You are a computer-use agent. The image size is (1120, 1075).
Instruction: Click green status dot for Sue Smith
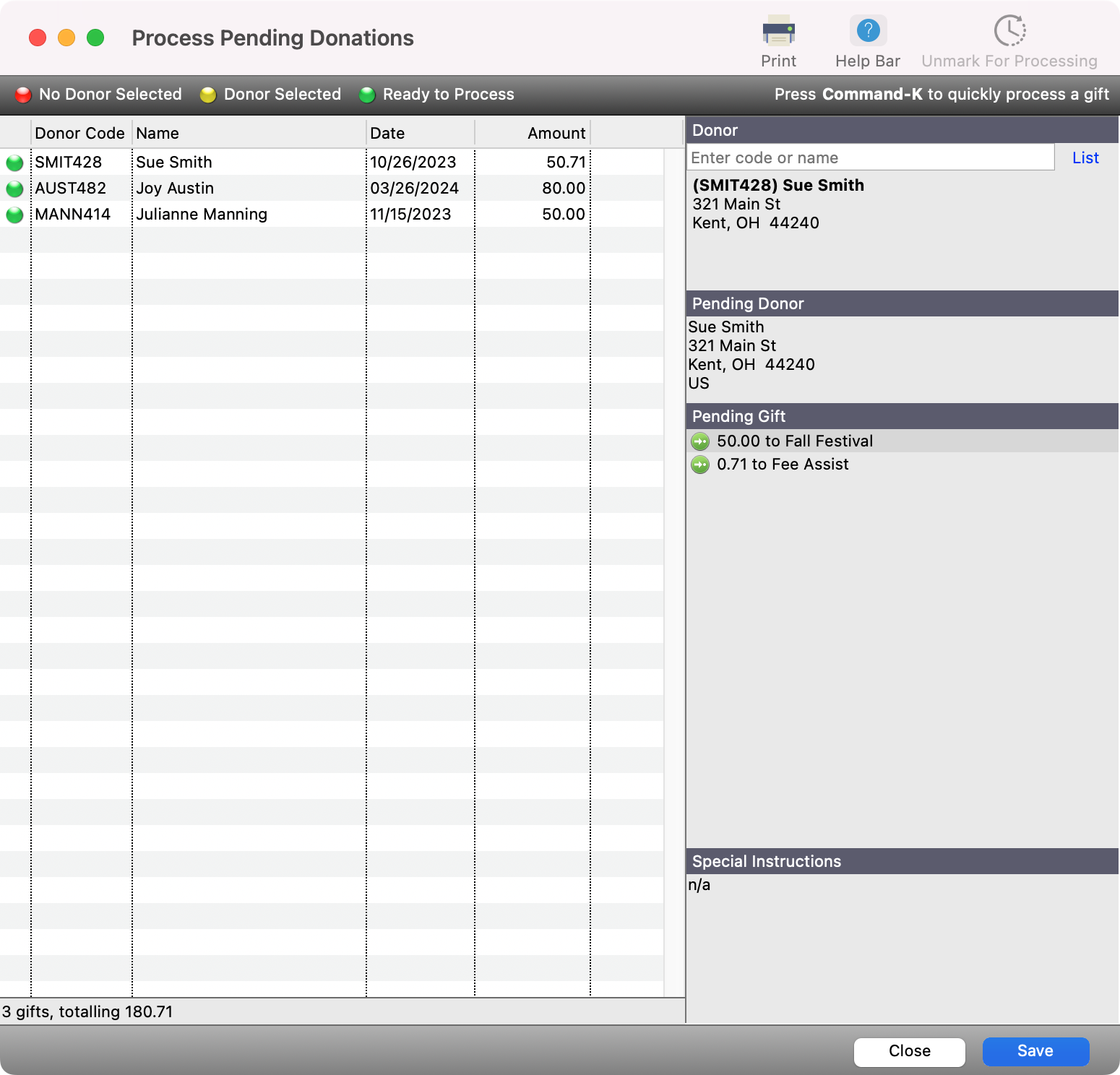point(14,163)
